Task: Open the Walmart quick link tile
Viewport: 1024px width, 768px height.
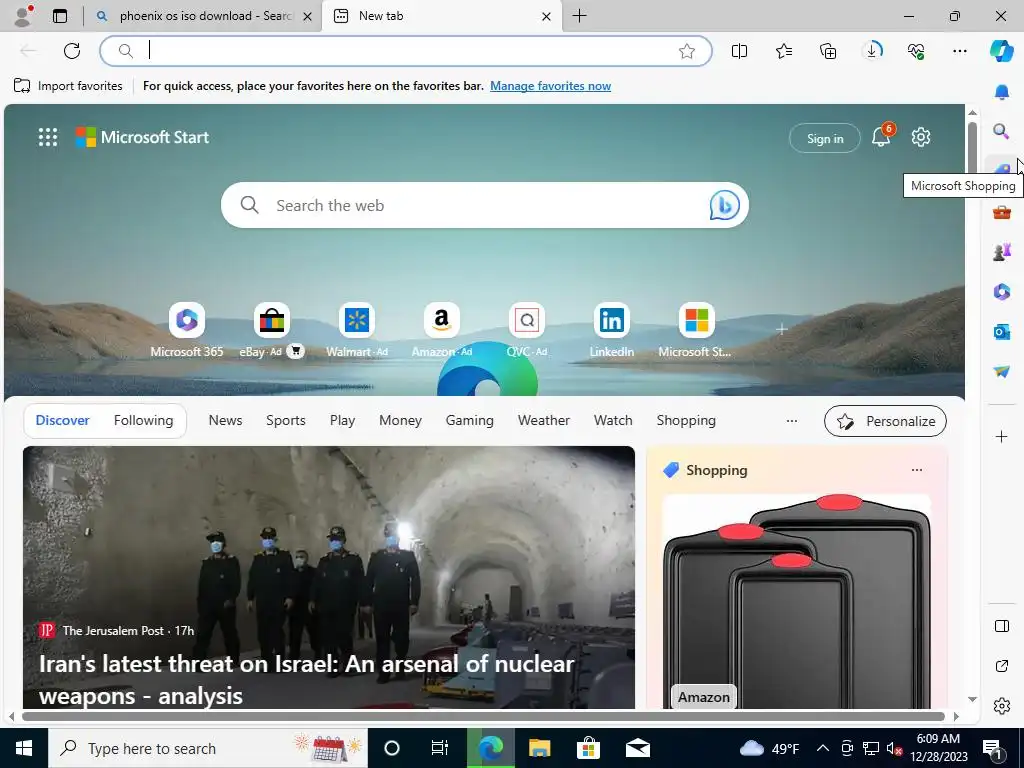Action: (x=357, y=330)
